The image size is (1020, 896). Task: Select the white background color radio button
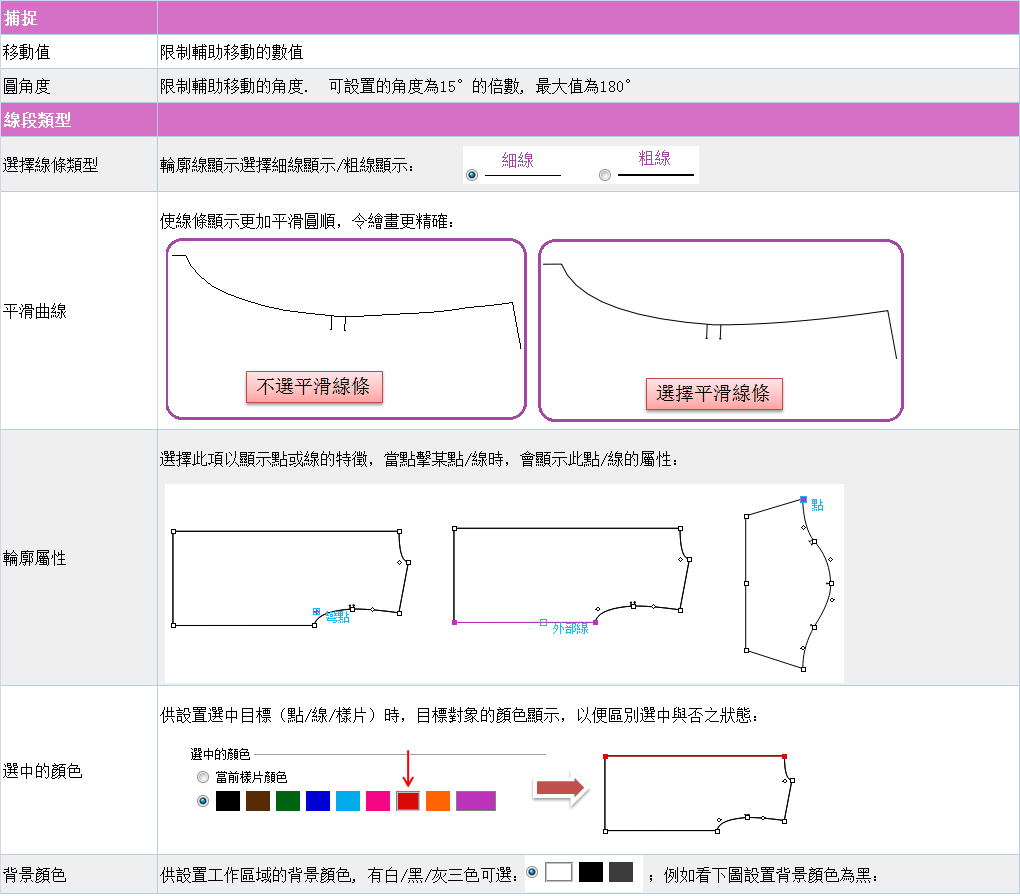tap(532, 872)
